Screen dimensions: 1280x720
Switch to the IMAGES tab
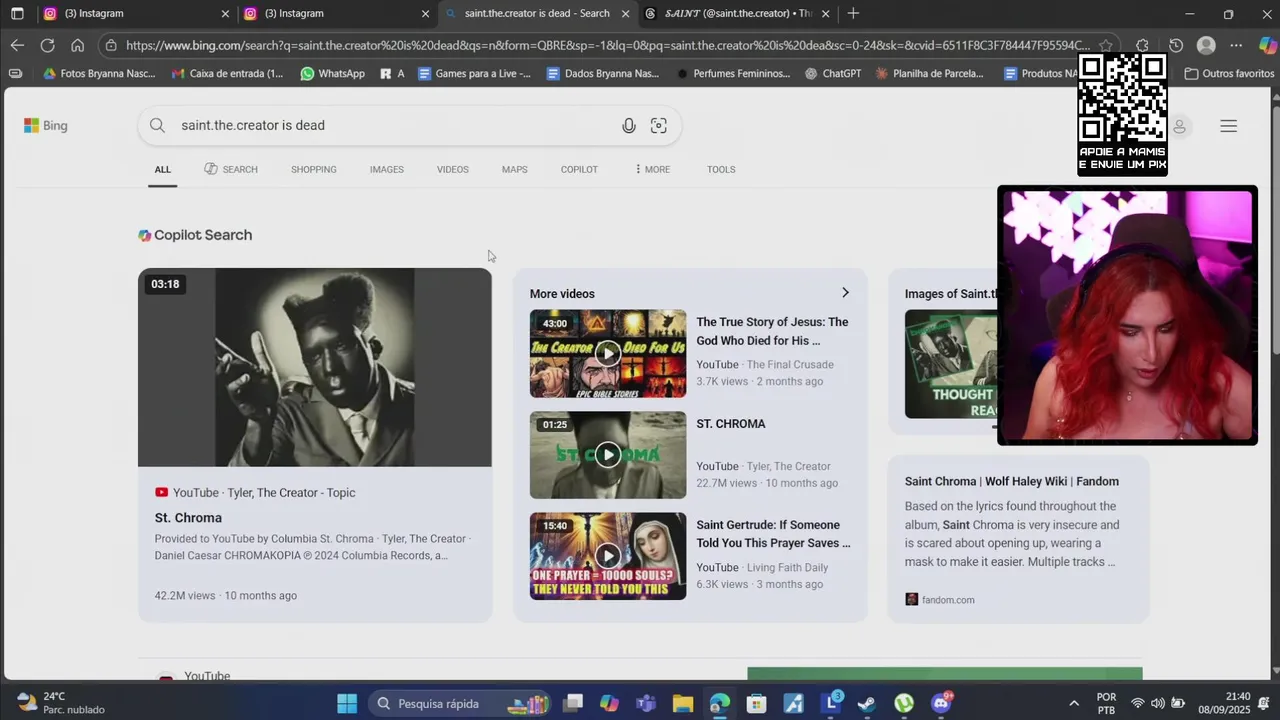click(x=387, y=169)
